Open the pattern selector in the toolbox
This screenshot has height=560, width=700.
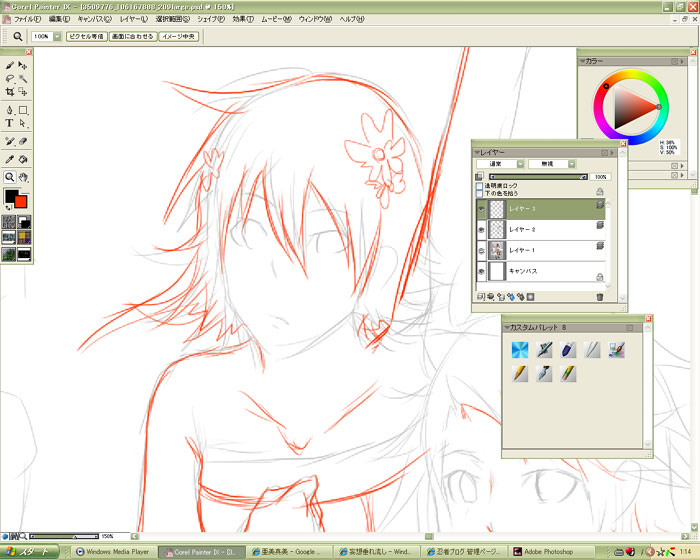(8, 238)
